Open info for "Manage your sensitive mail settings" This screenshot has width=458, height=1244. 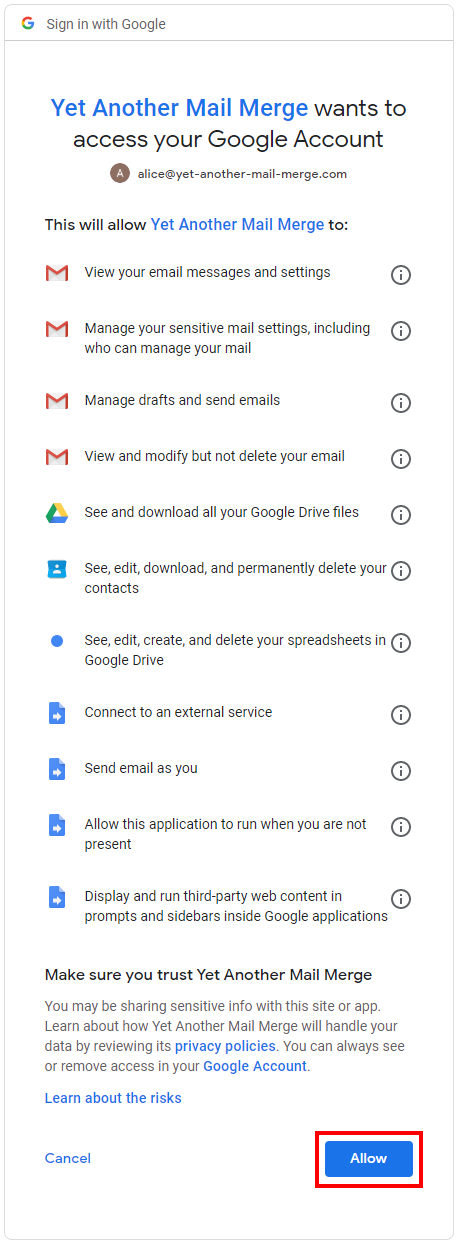401,331
